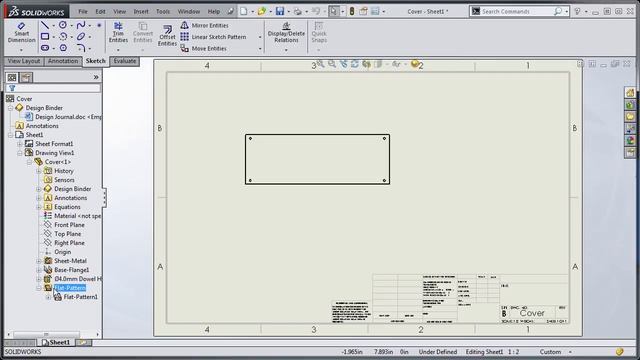Click Offset Entities tool
Screen dimensions: 640x360
pos(167,36)
